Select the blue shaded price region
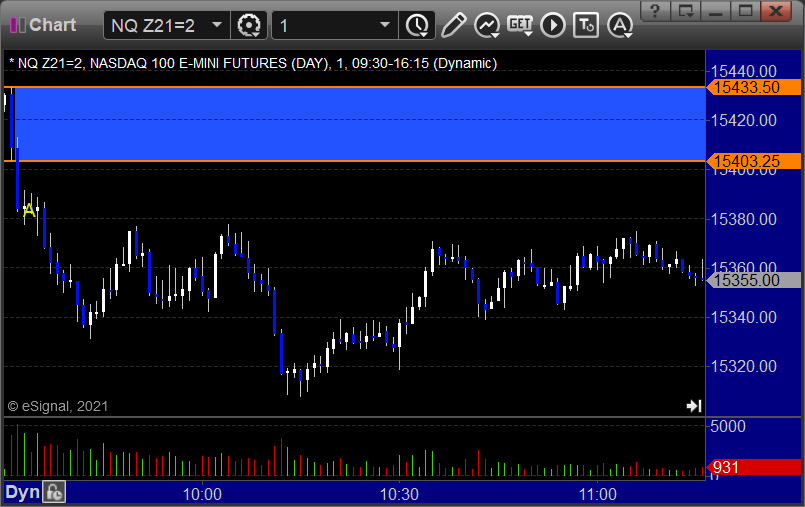The height and width of the screenshot is (507, 805). point(359,124)
